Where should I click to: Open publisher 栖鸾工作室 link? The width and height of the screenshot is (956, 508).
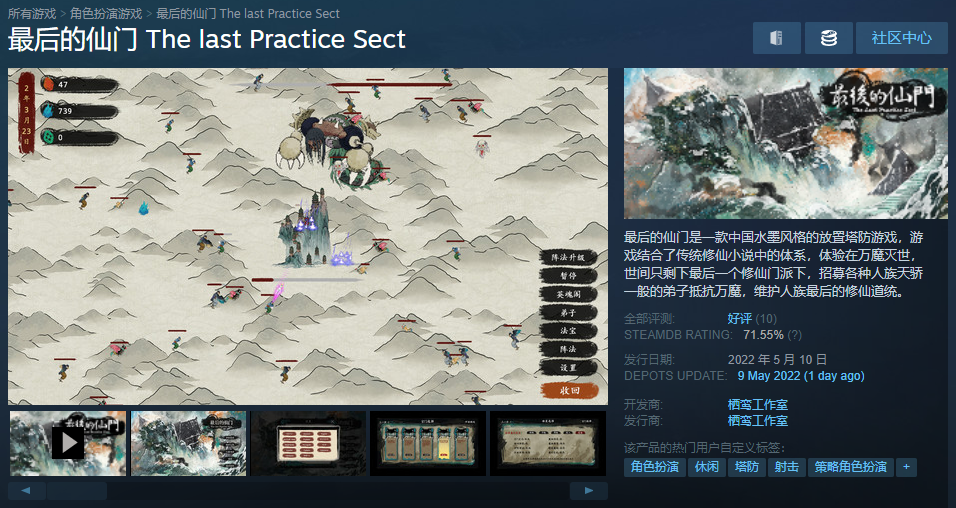tap(757, 421)
